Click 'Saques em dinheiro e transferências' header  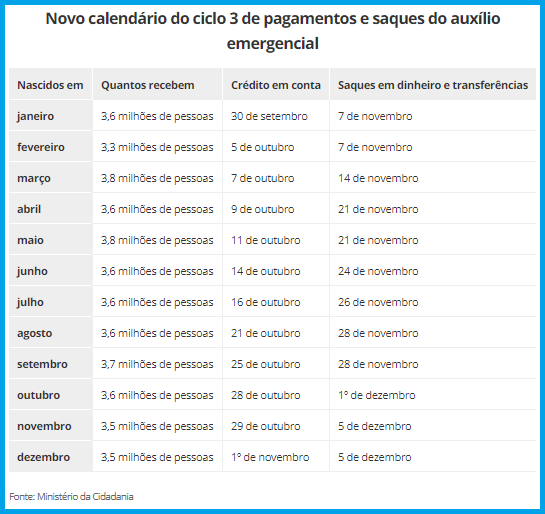click(x=433, y=85)
